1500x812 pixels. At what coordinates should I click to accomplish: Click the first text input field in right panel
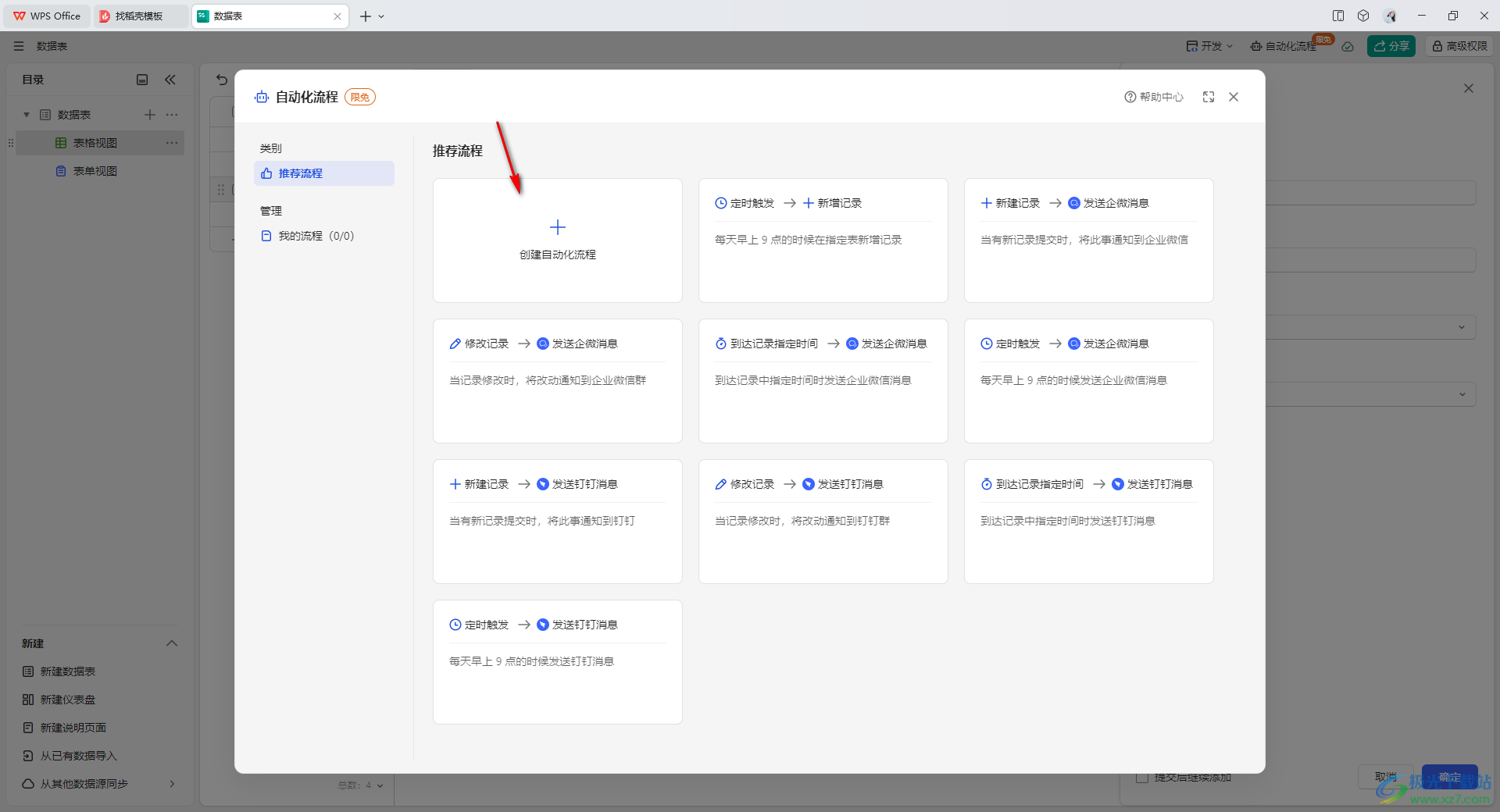click(1371, 193)
